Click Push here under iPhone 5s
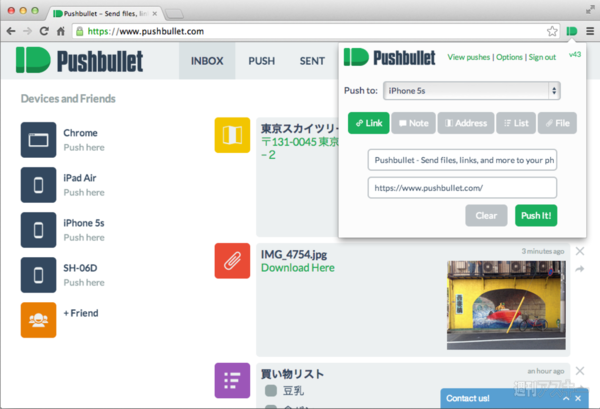 [x=84, y=238]
